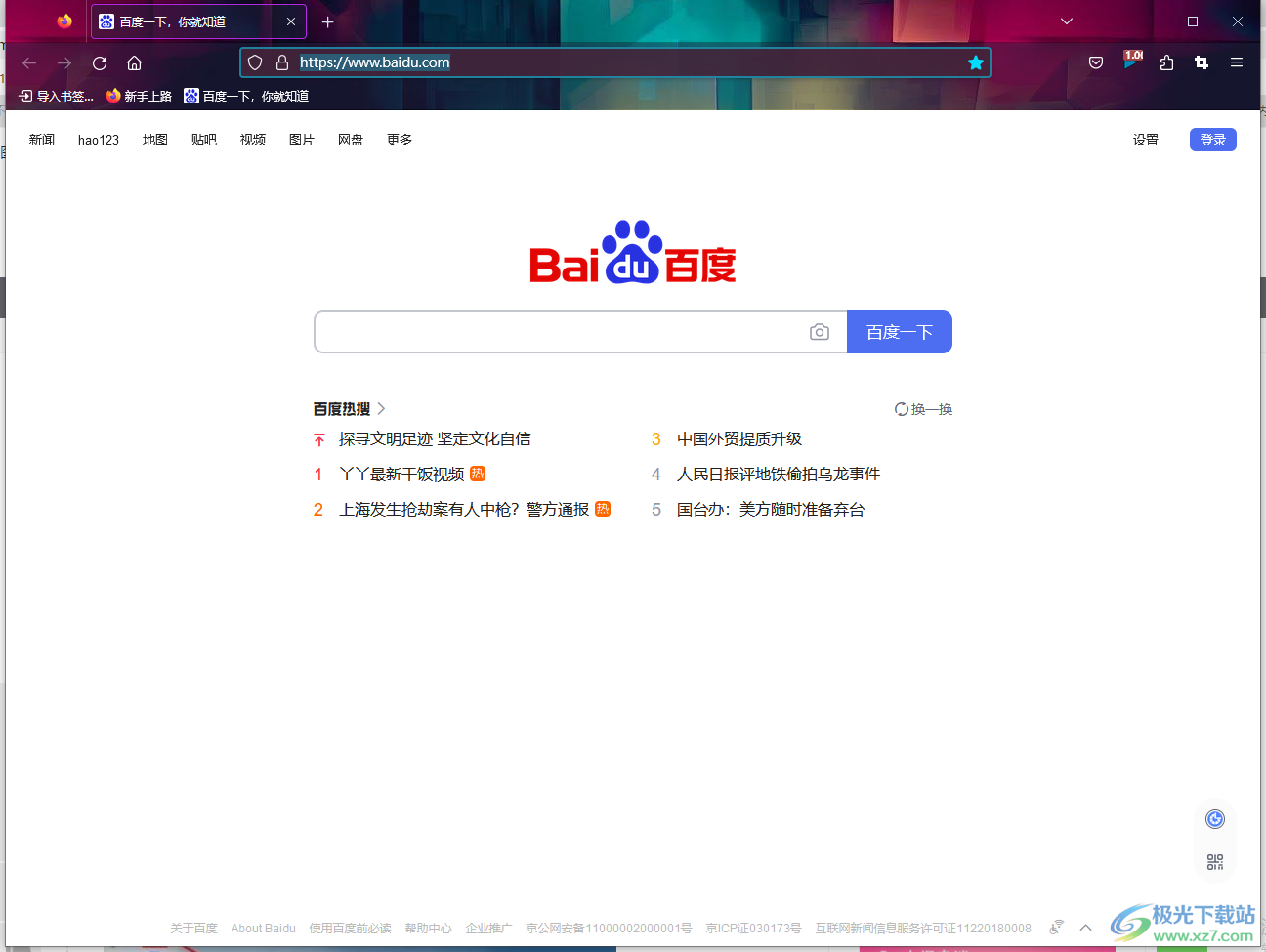Open 帮助中心 footer link

[x=428, y=929]
